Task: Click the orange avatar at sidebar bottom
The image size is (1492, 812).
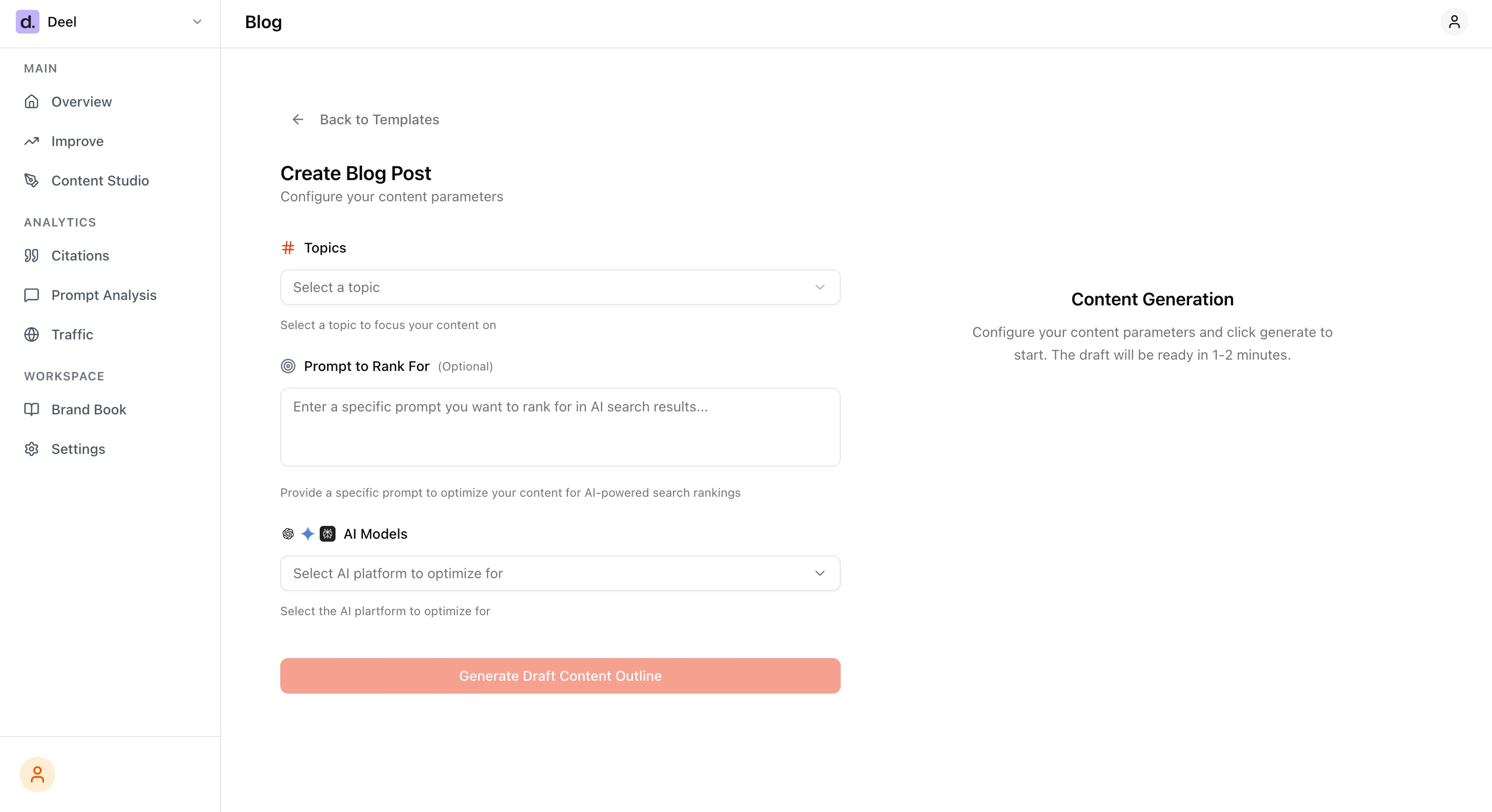Action: click(x=37, y=774)
